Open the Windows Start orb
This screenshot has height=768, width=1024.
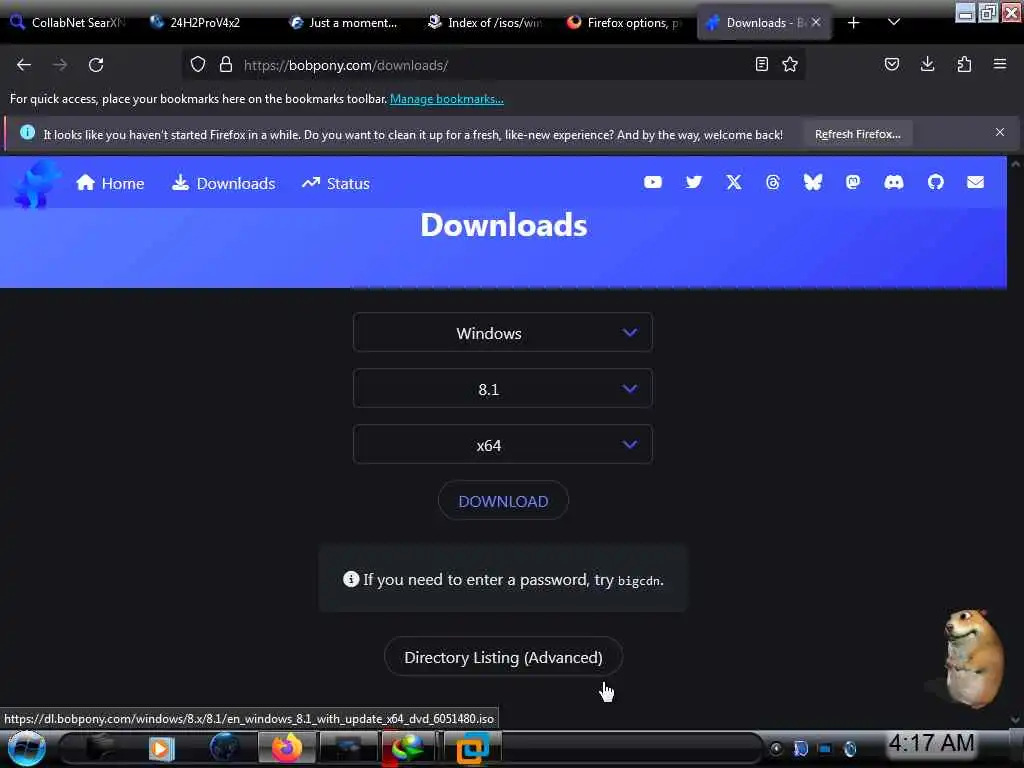(26, 748)
